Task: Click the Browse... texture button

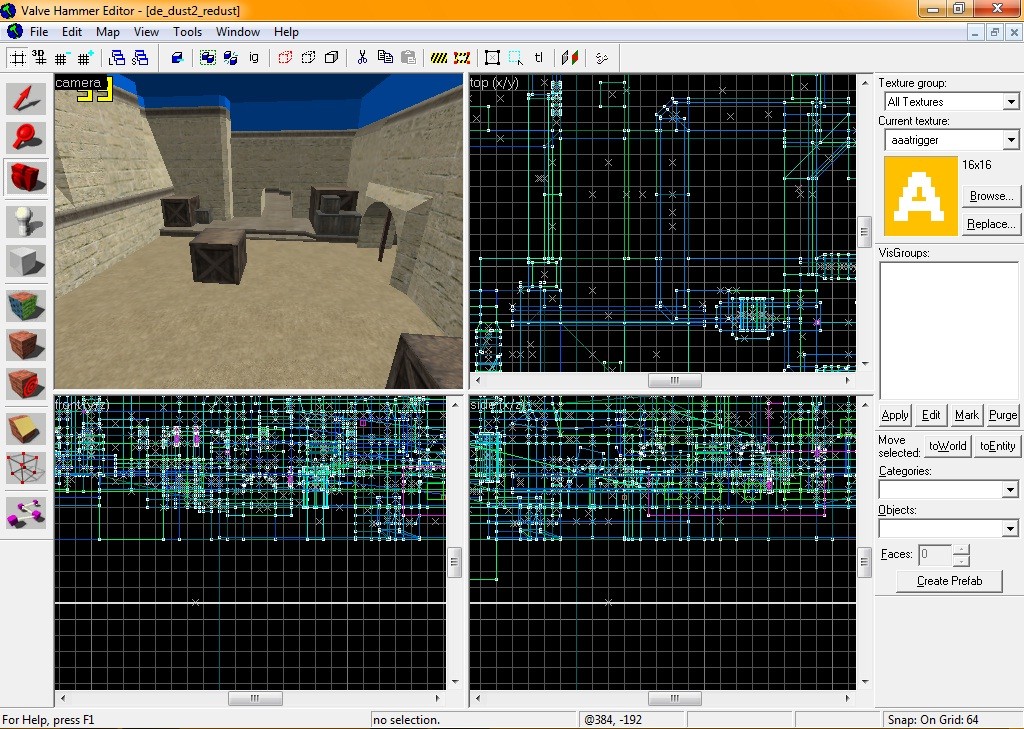Action: pos(990,196)
